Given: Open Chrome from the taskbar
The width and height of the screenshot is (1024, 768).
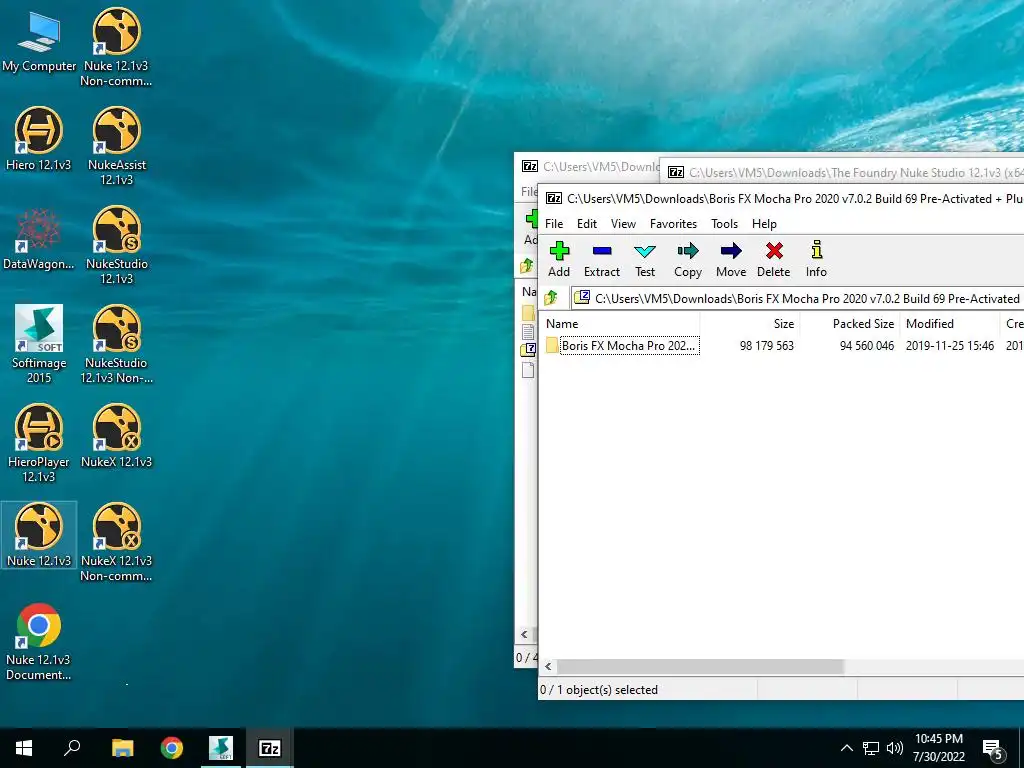Looking at the screenshot, I should tap(172, 748).
